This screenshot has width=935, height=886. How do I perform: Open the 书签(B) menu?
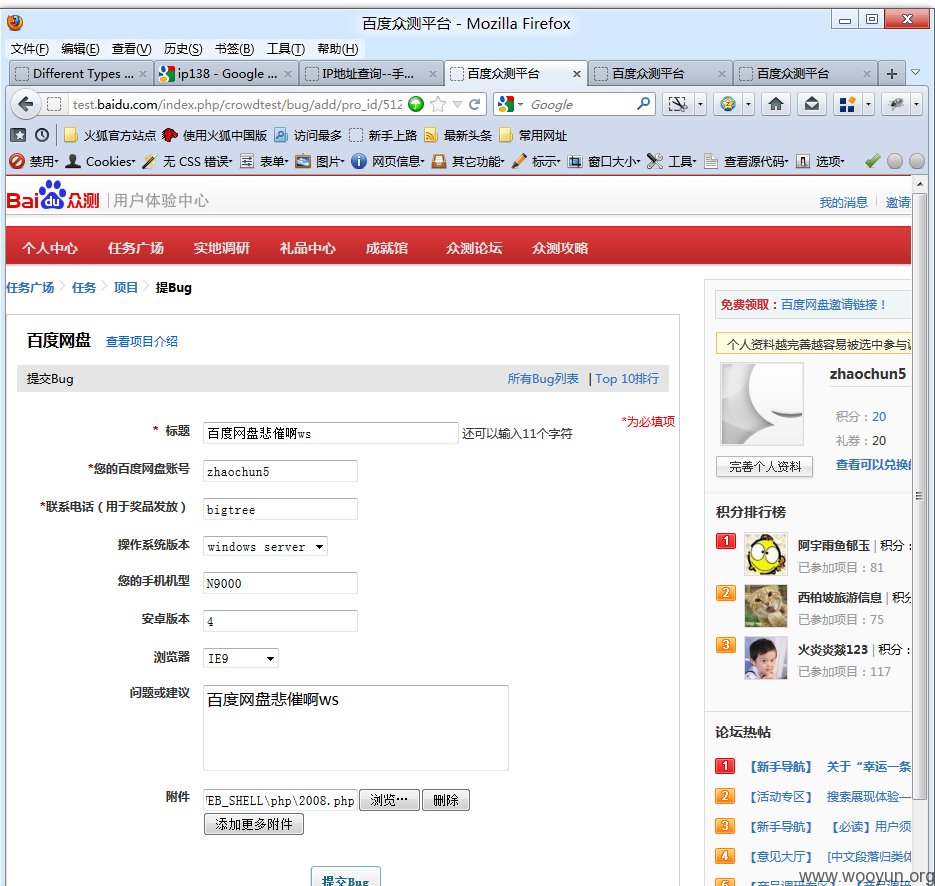234,49
